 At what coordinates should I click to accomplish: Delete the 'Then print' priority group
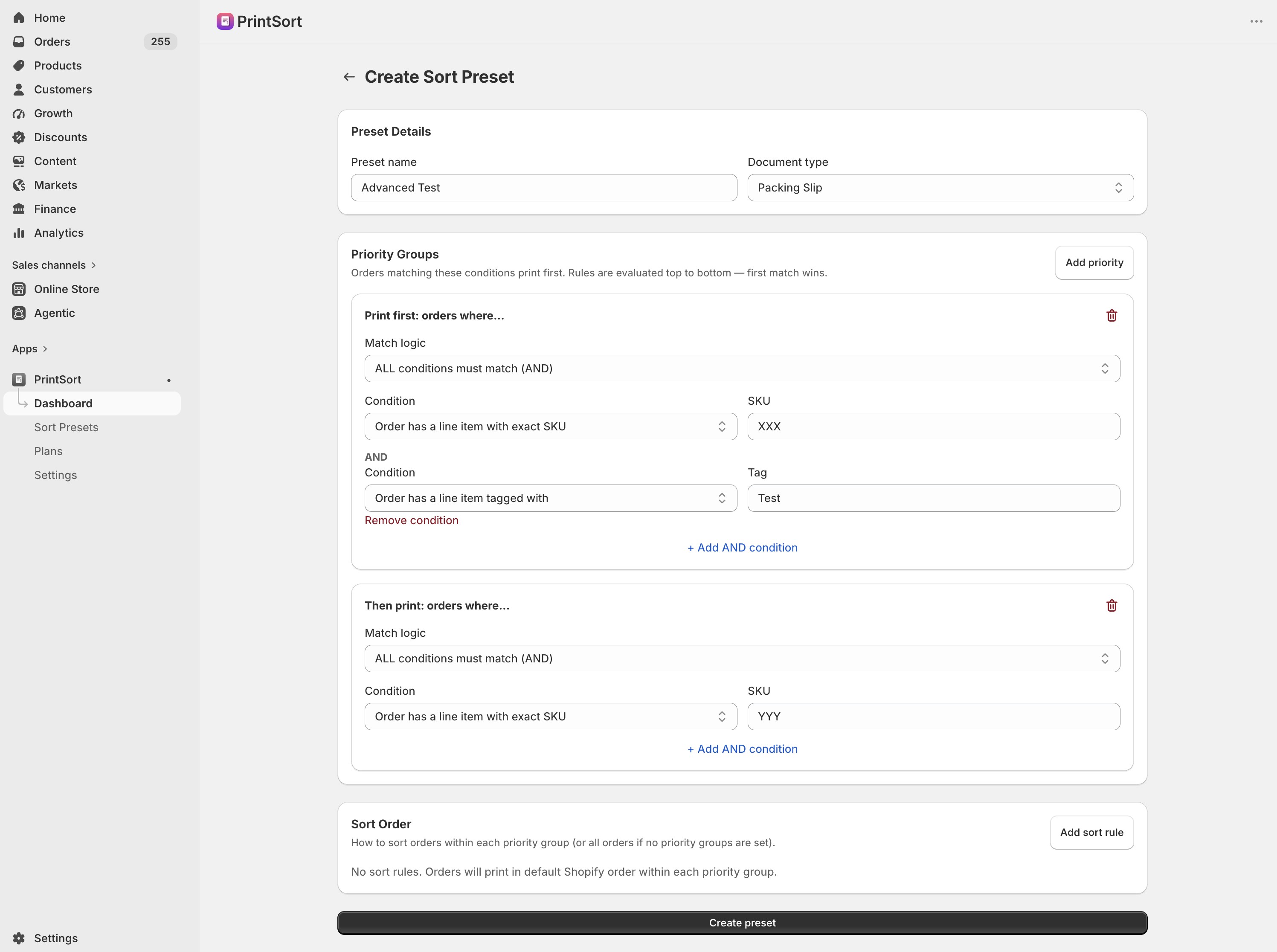[x=1112, y=606]
